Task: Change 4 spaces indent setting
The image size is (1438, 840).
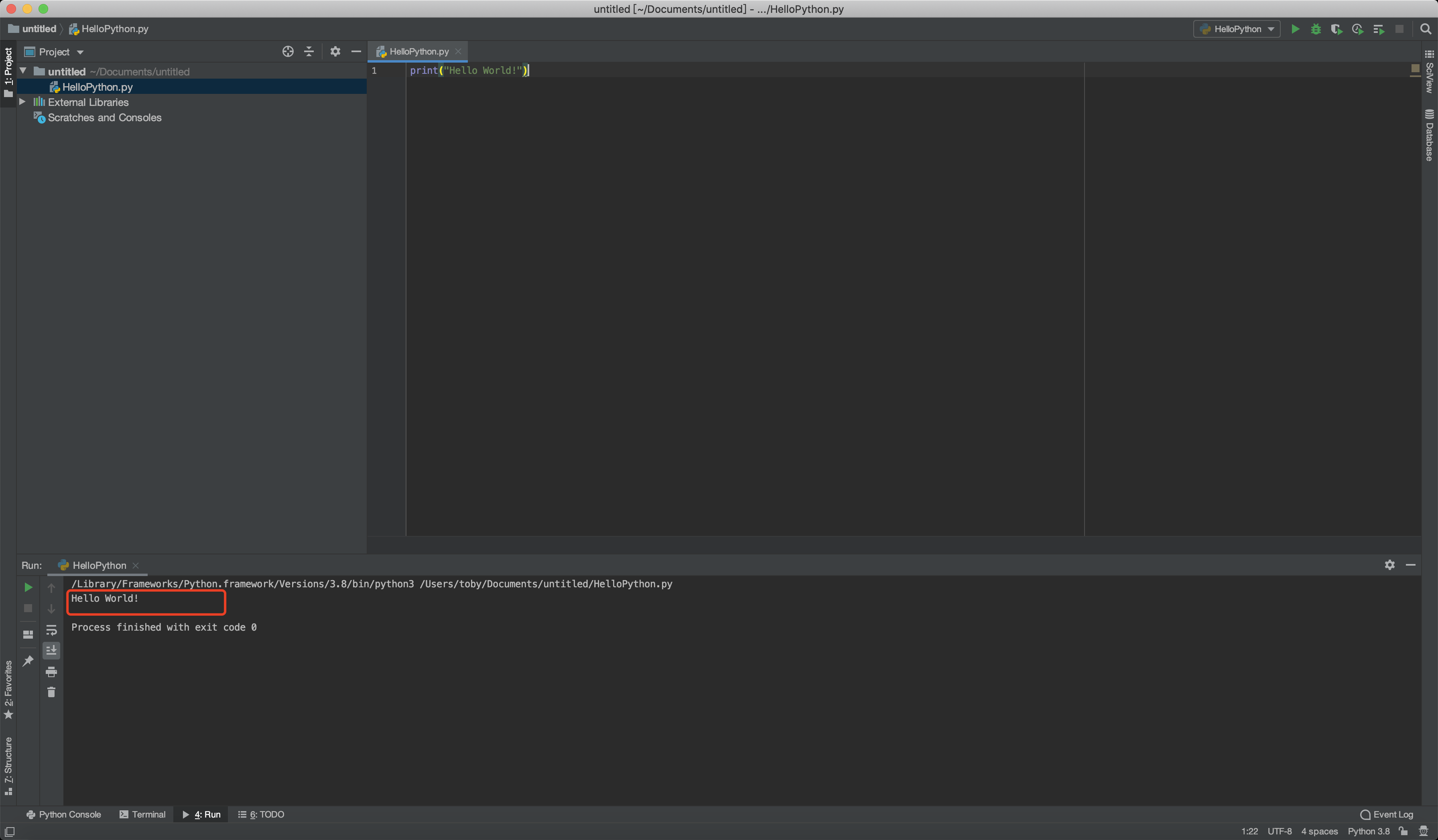Action: pyautogui.click(x=1319, y=832)
